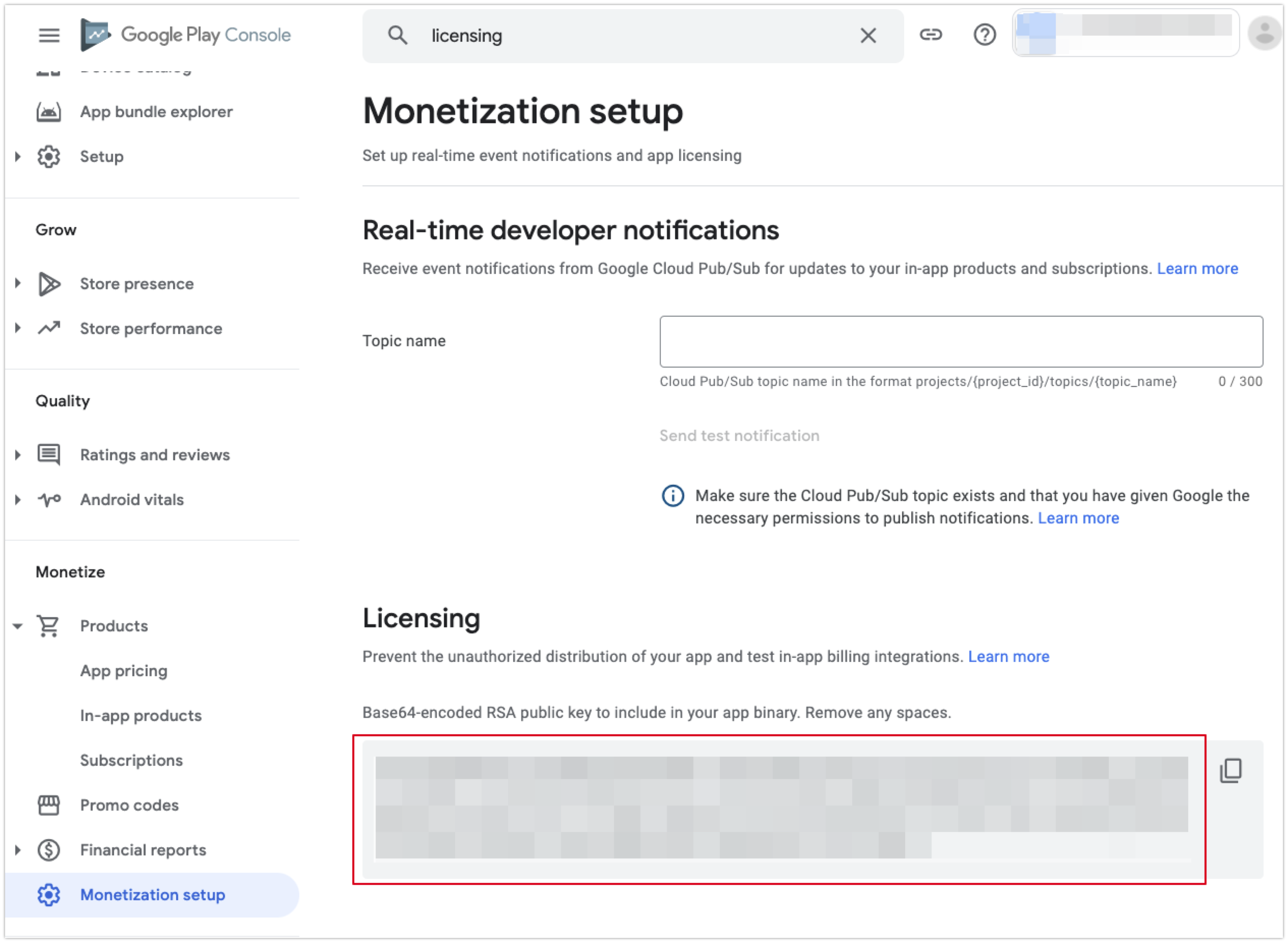The width and height of the screenshot is (1288, 943).
Task: Click the Setup gear icon
Action: pos(48,156)
